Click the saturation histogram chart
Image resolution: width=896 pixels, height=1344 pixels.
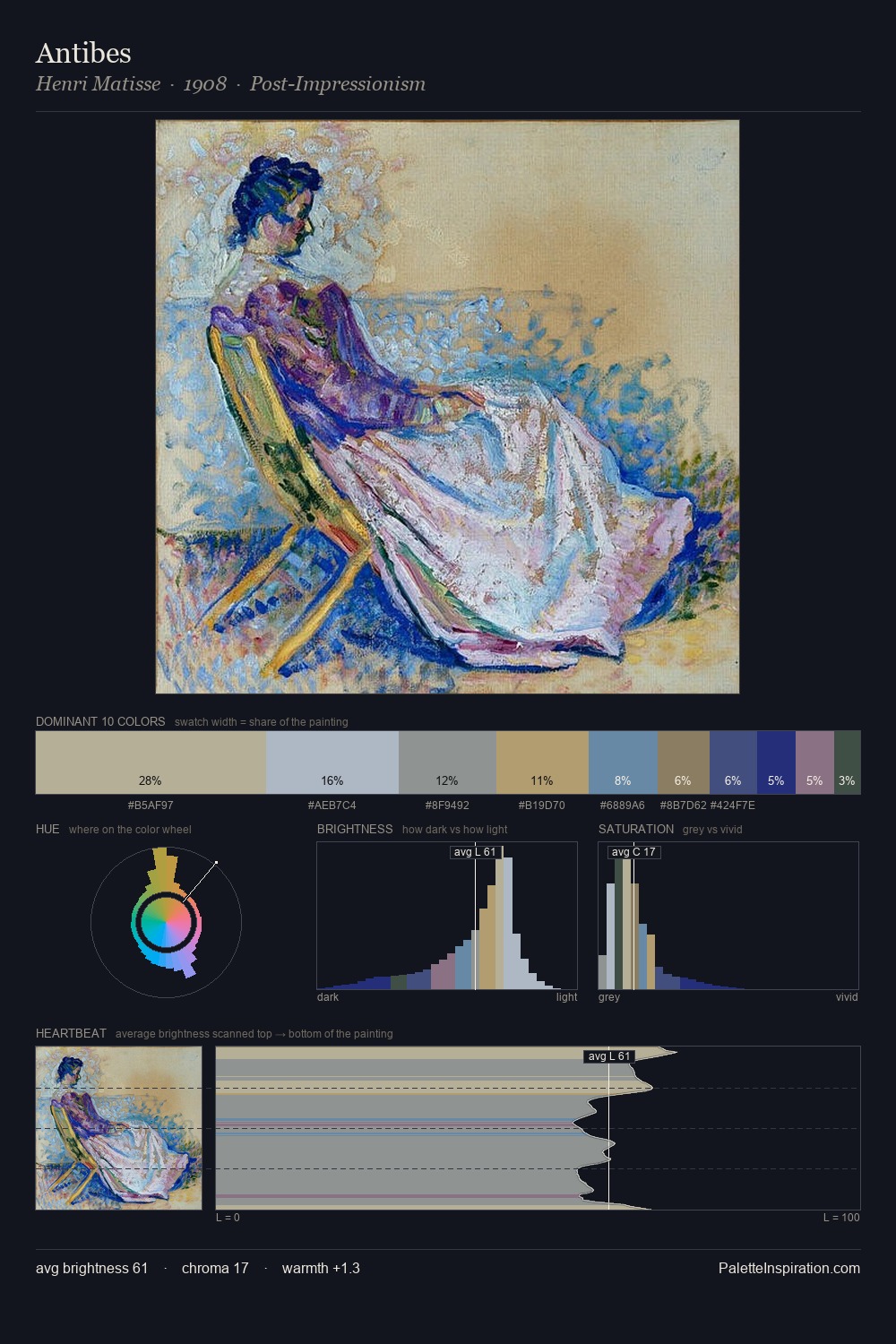728,916
